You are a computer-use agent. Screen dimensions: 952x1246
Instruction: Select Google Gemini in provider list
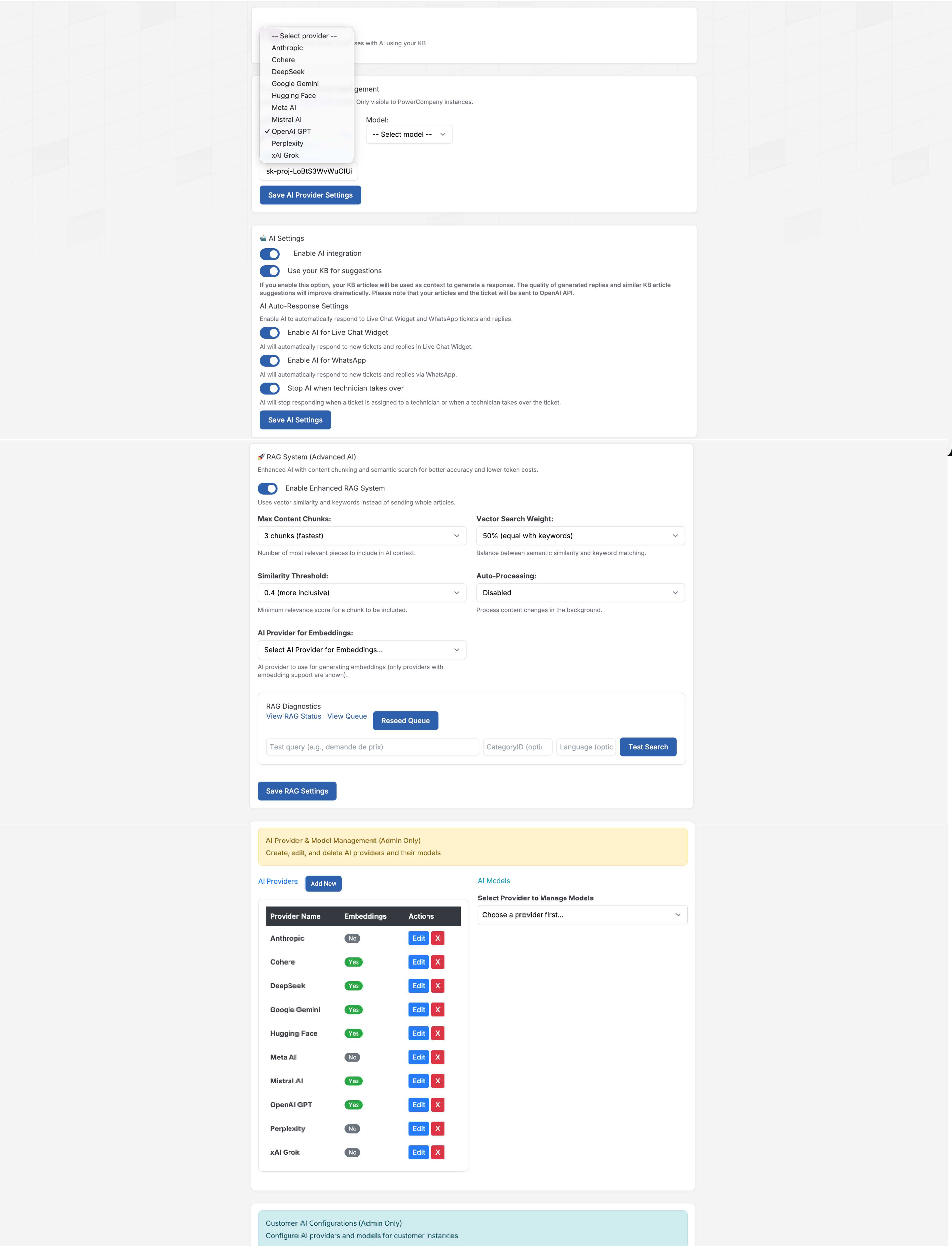pyautogui.click(x=295, y=84)
